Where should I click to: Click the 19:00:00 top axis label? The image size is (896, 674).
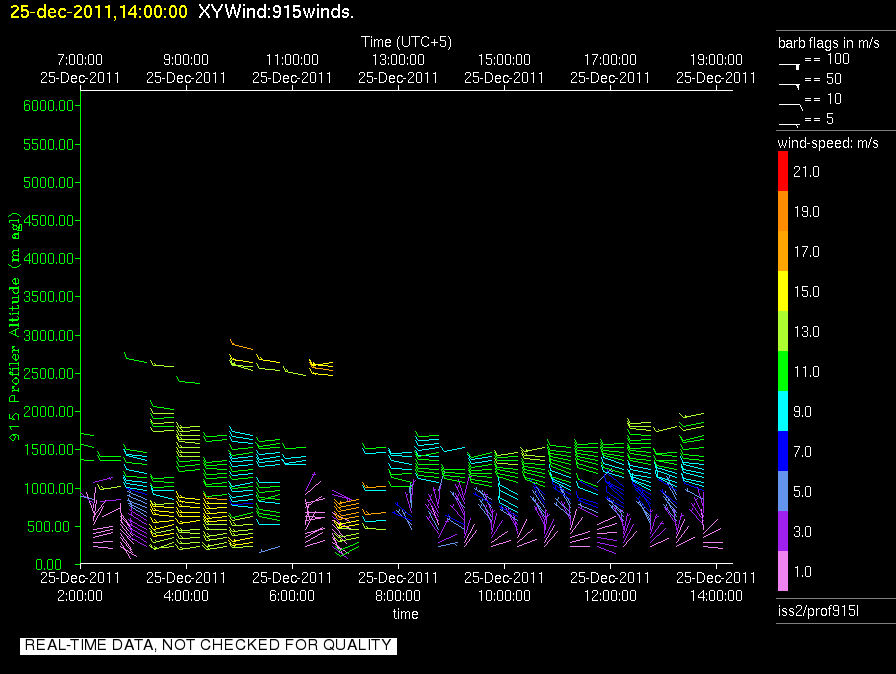tap(716, 59)
